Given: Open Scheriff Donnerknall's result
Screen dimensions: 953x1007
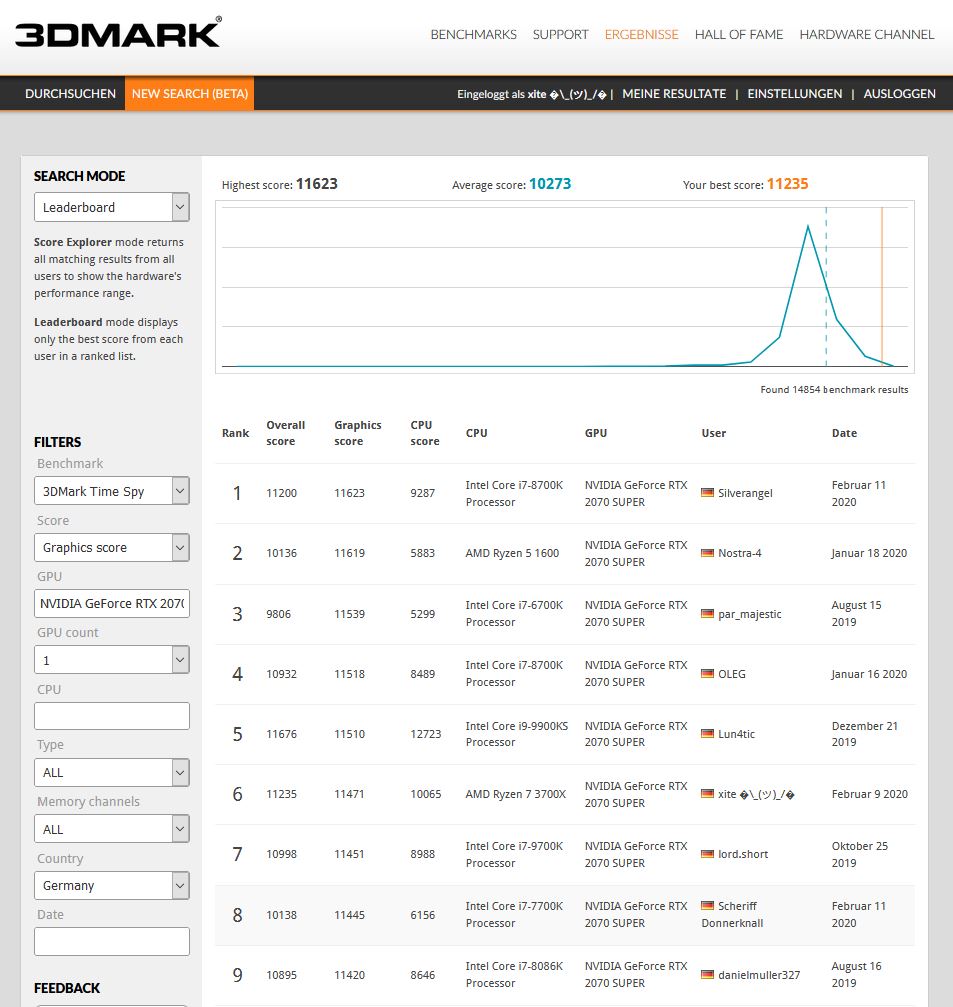Looking at the screenshot, I should 732,915.
